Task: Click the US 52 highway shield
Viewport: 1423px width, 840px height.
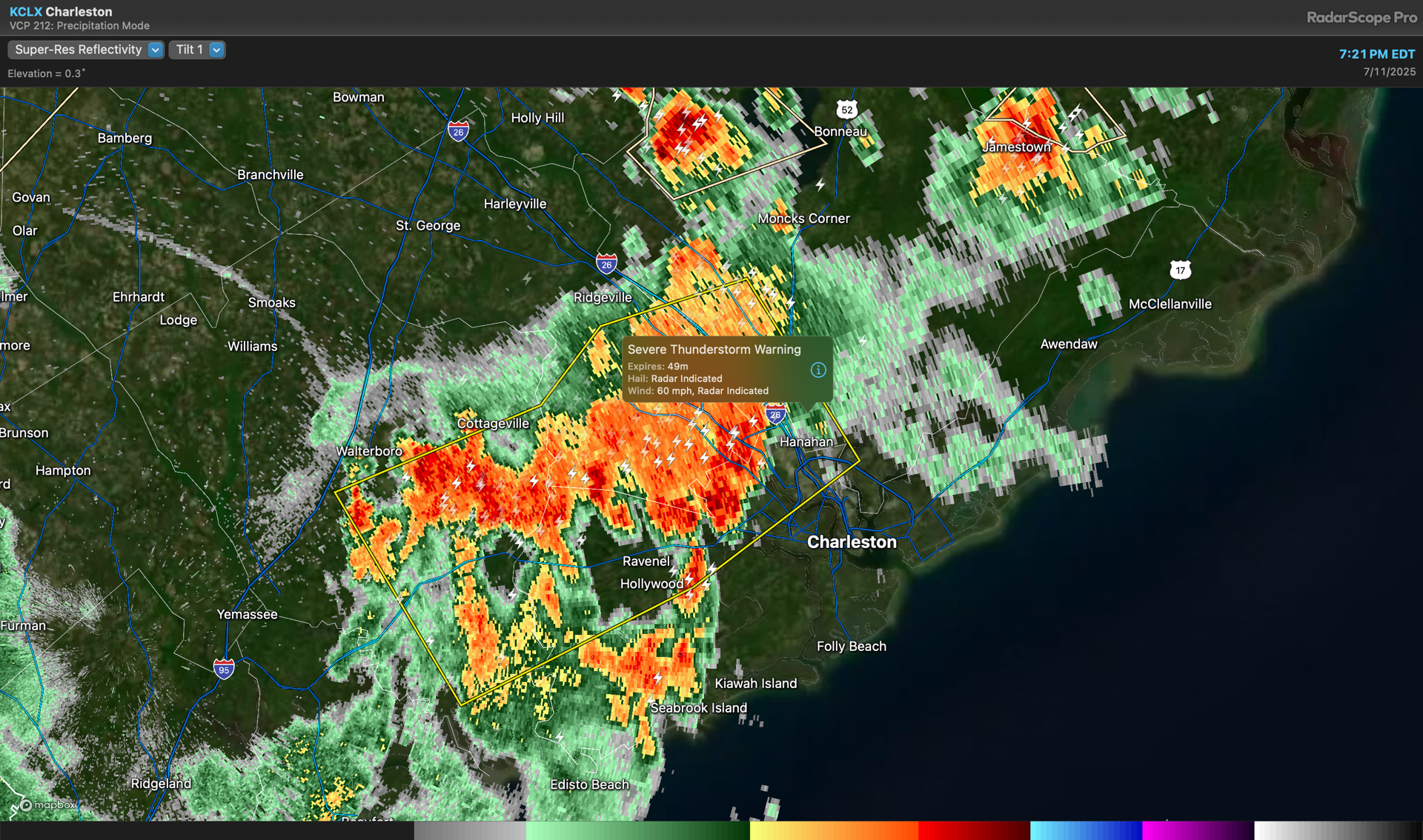Action: point(846,110)
